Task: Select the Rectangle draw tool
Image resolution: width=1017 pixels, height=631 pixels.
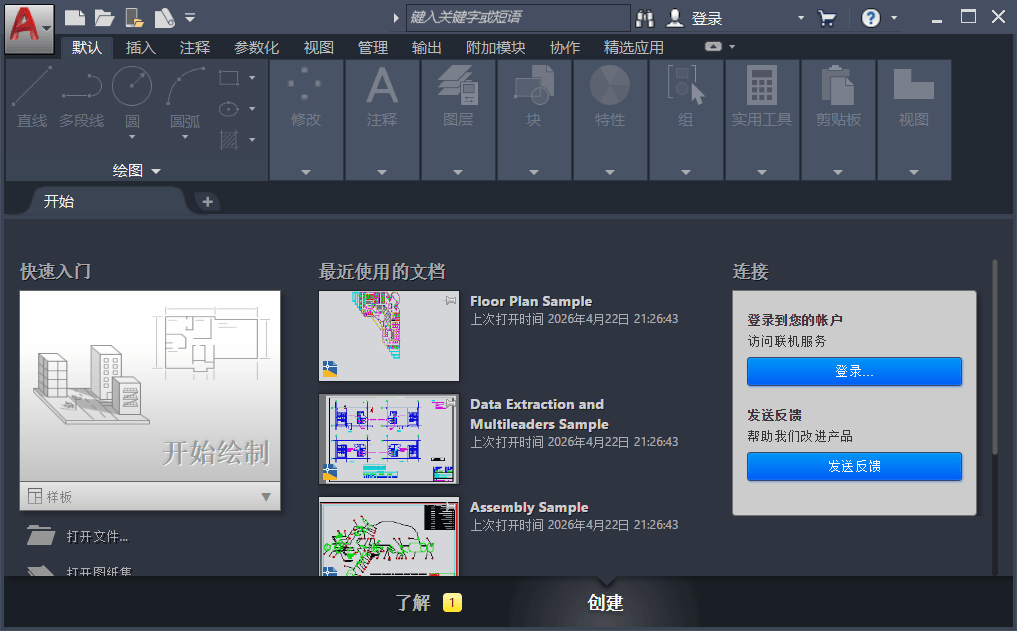Action: (x=229, y=78)
